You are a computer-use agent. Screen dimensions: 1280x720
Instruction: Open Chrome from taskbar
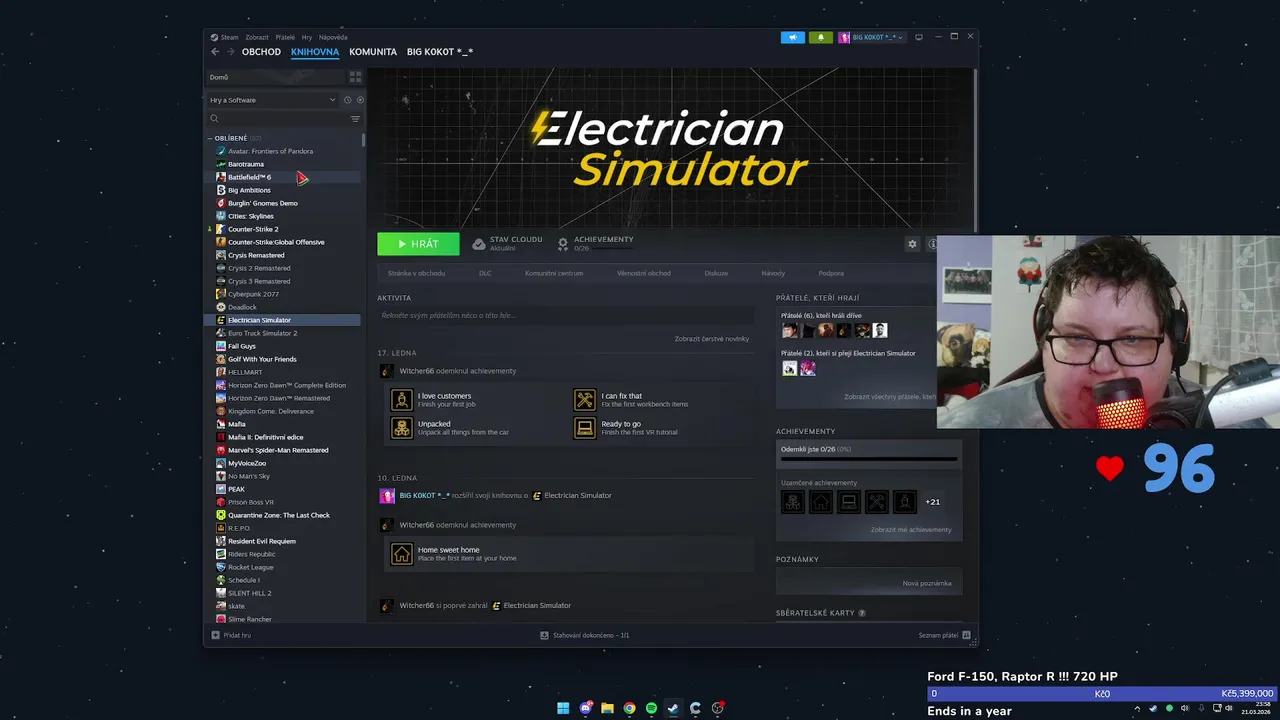point(629,708)
